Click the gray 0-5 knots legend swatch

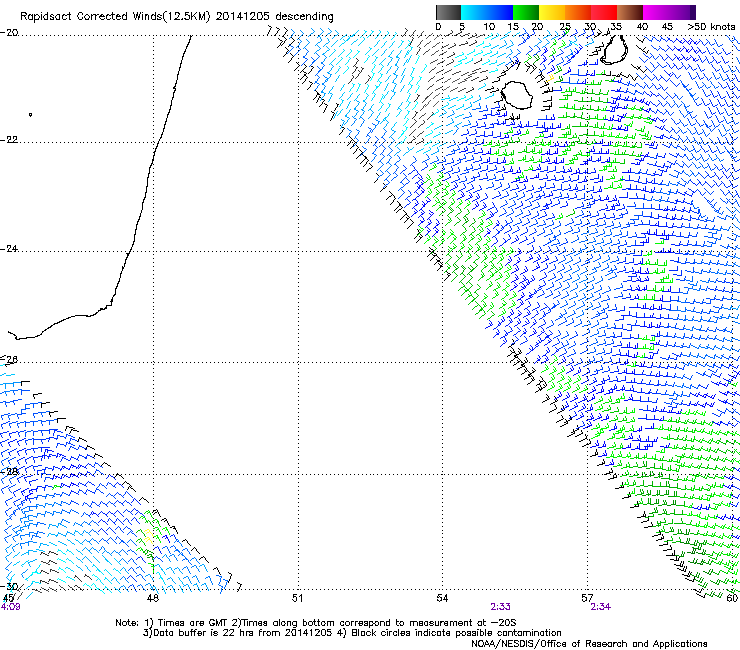[448, 12]
